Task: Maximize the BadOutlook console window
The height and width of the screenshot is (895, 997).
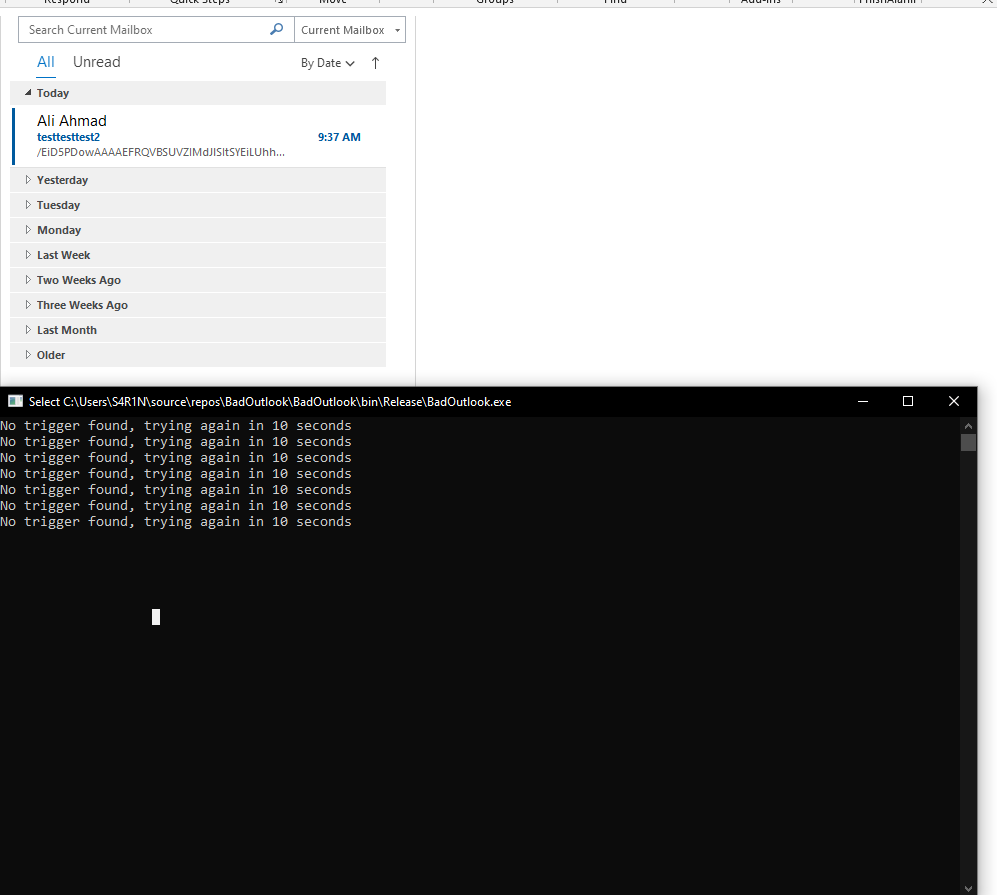Action: point(908,401)
